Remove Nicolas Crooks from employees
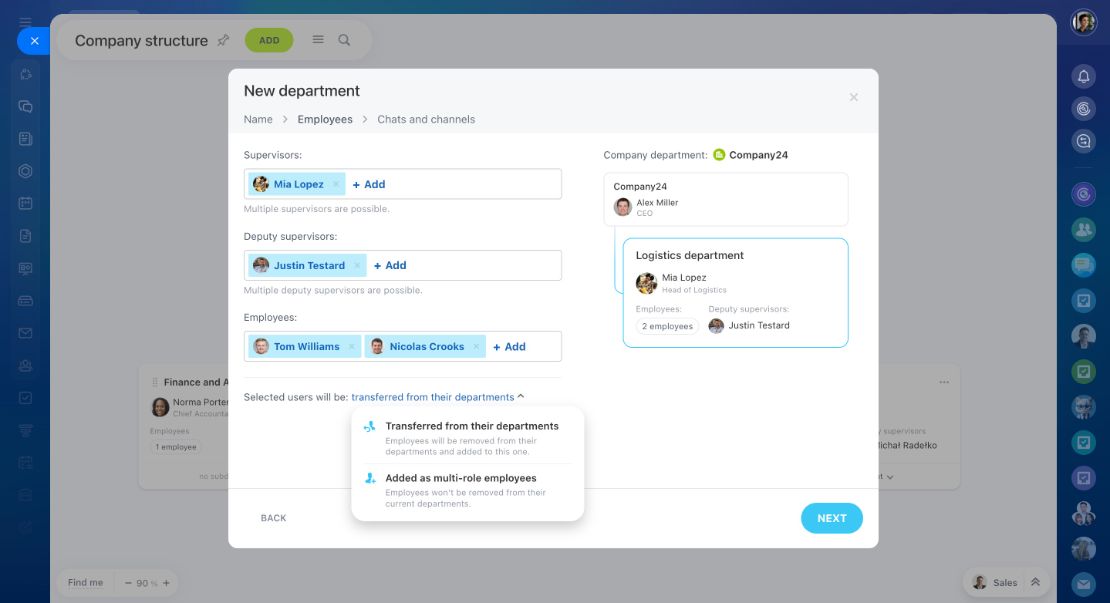Viewport: 1110px width, 603px height. coord(476,347)
